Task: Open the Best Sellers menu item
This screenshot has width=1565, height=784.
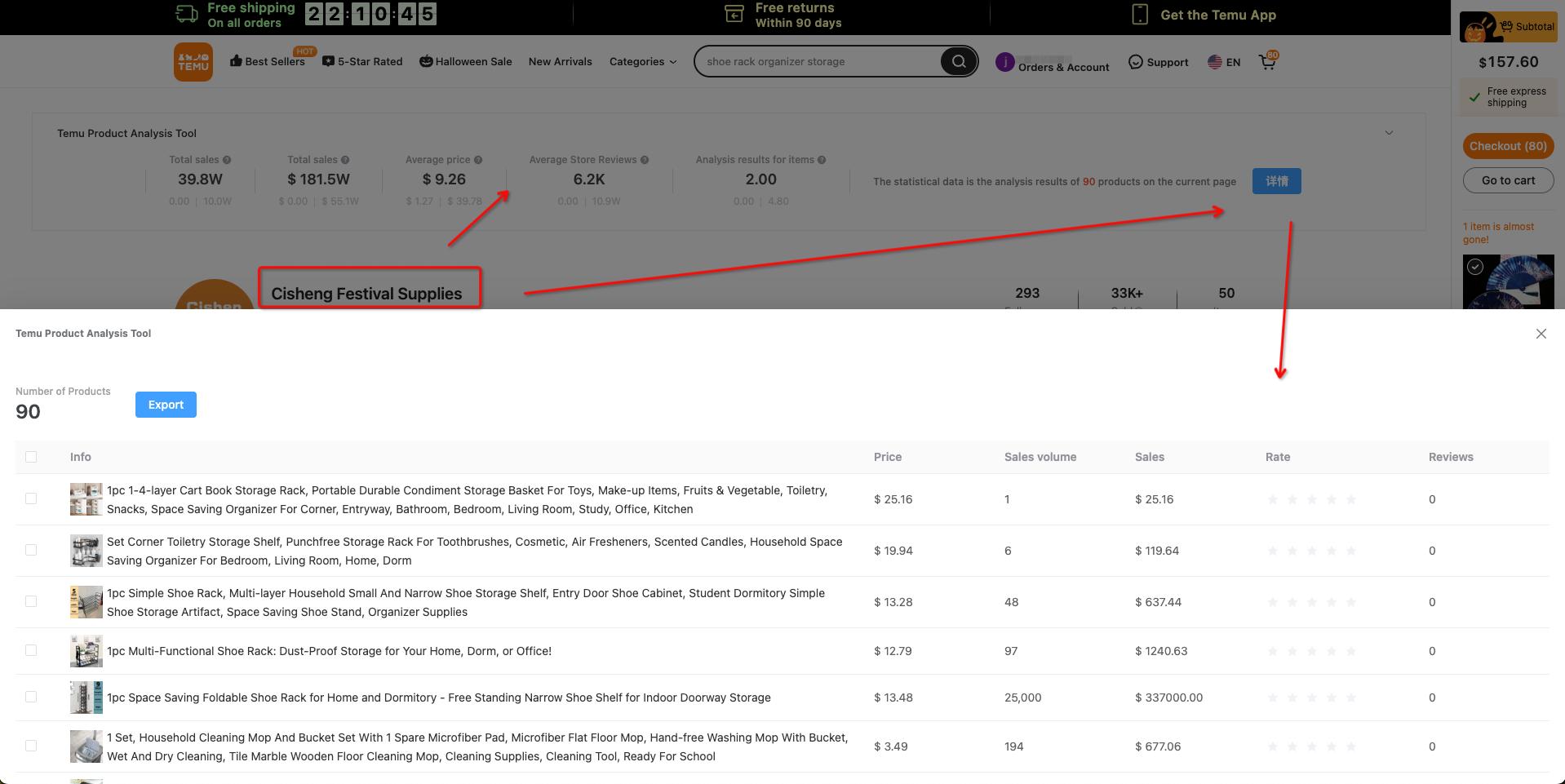Action: (x=268, y=62)
